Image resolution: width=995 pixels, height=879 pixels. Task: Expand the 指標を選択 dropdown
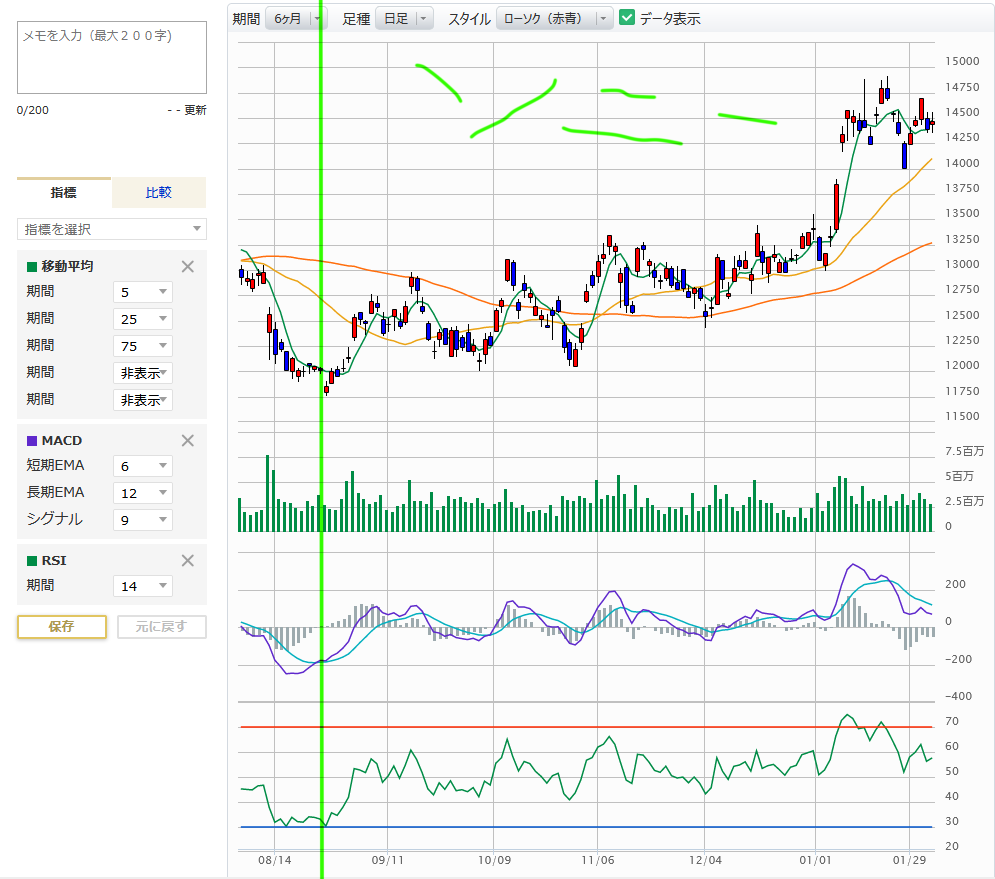coord(112,229)
